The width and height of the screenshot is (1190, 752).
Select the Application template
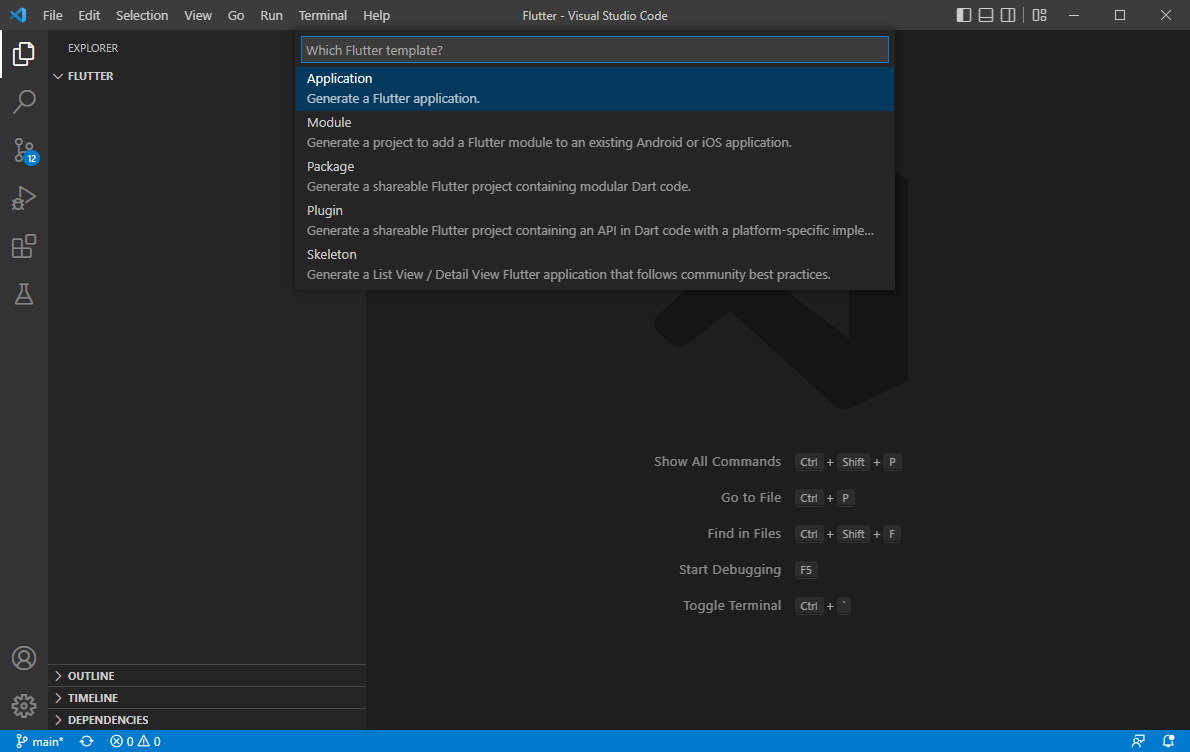click(594, 89)
